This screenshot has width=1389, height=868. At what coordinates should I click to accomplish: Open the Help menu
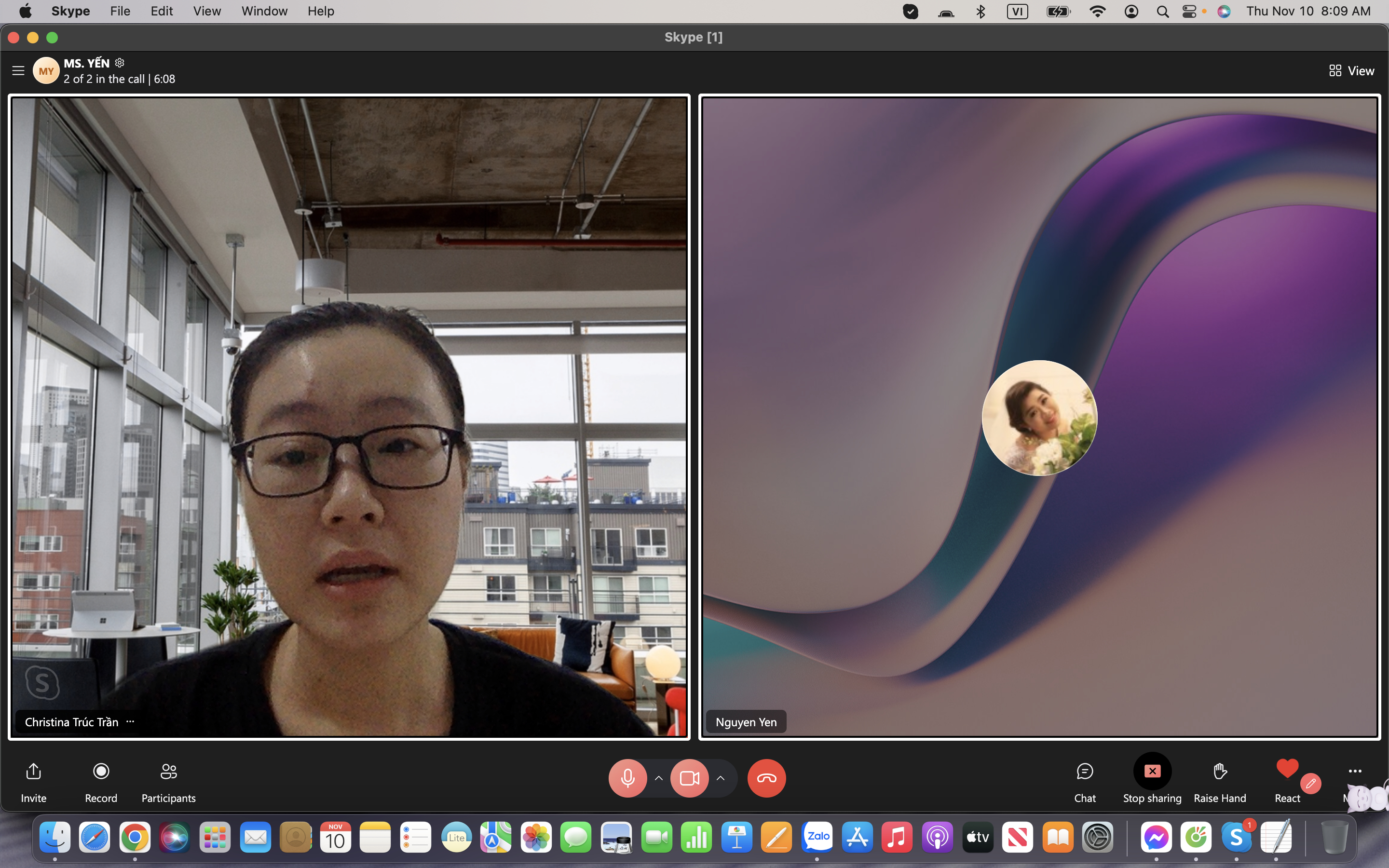320,11
